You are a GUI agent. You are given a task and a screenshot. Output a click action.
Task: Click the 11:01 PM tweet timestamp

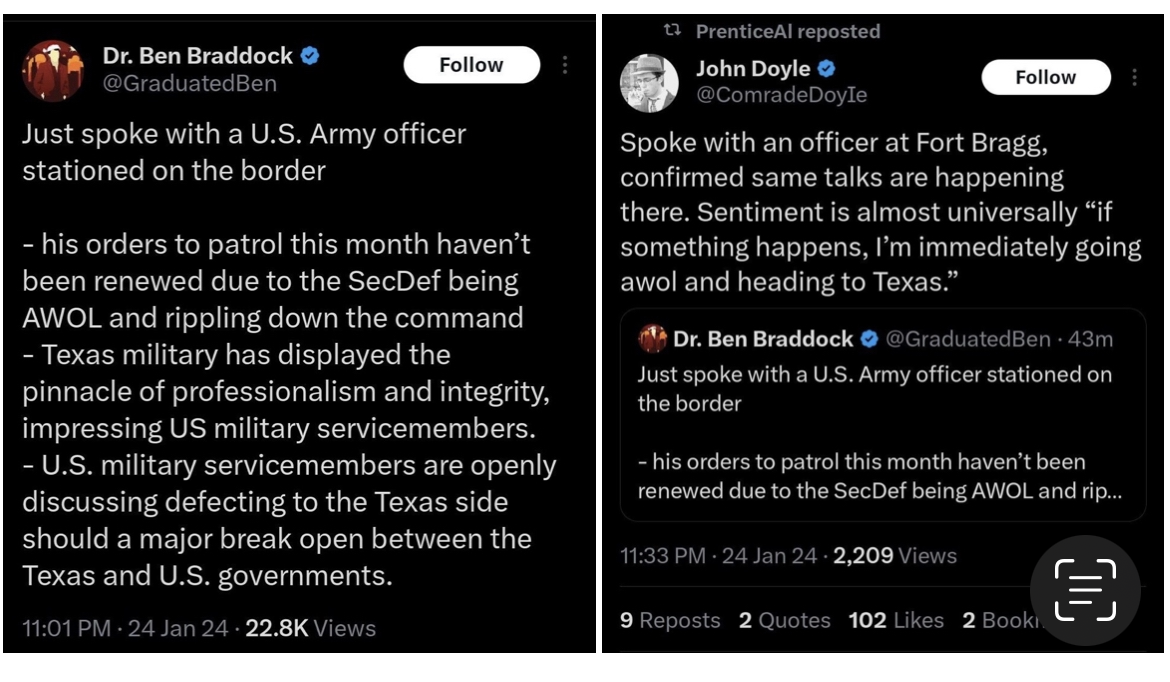pyautogui.click(x=66, y=629)
